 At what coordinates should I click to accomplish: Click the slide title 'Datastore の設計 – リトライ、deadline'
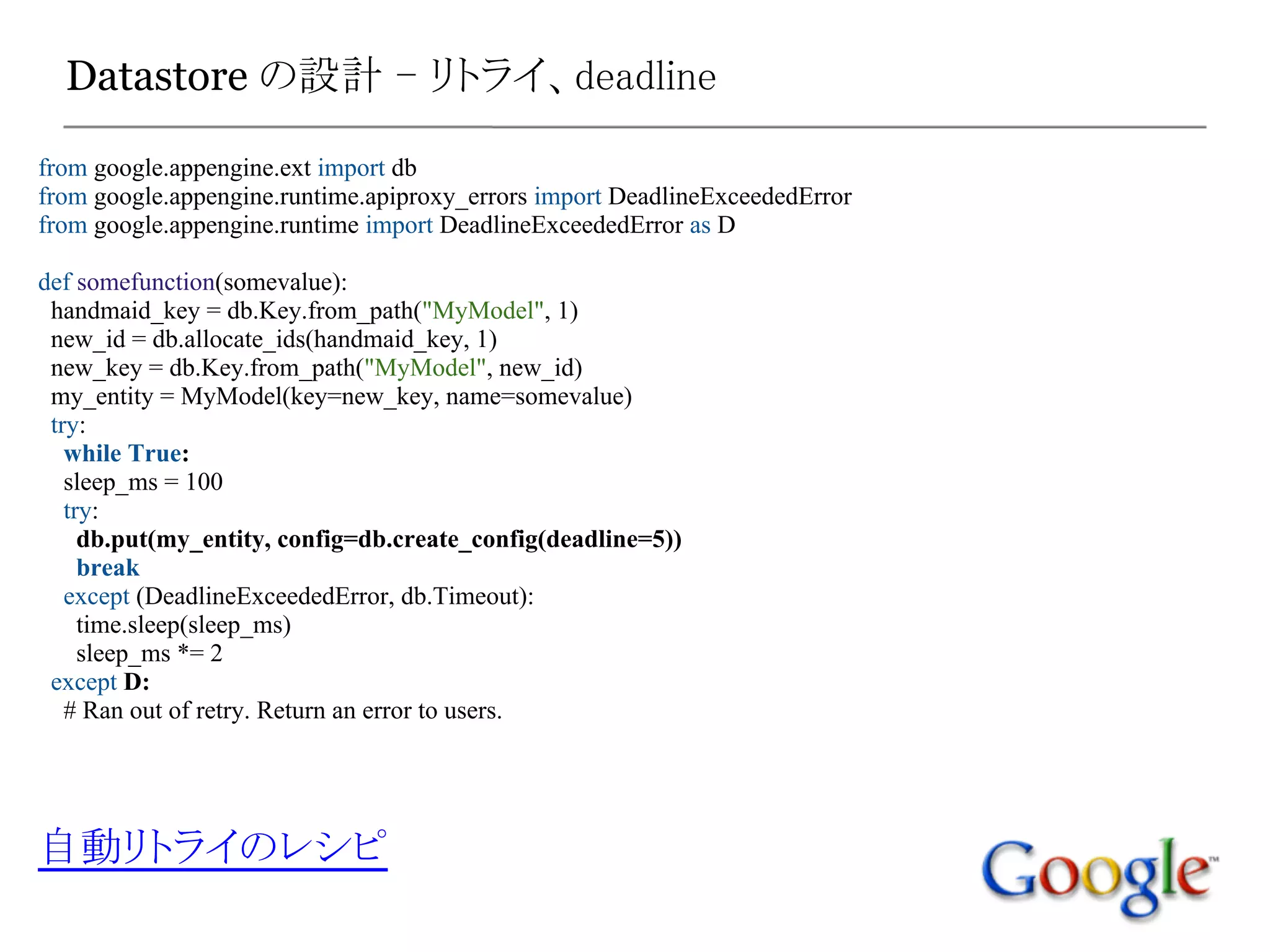coord(391,76)
